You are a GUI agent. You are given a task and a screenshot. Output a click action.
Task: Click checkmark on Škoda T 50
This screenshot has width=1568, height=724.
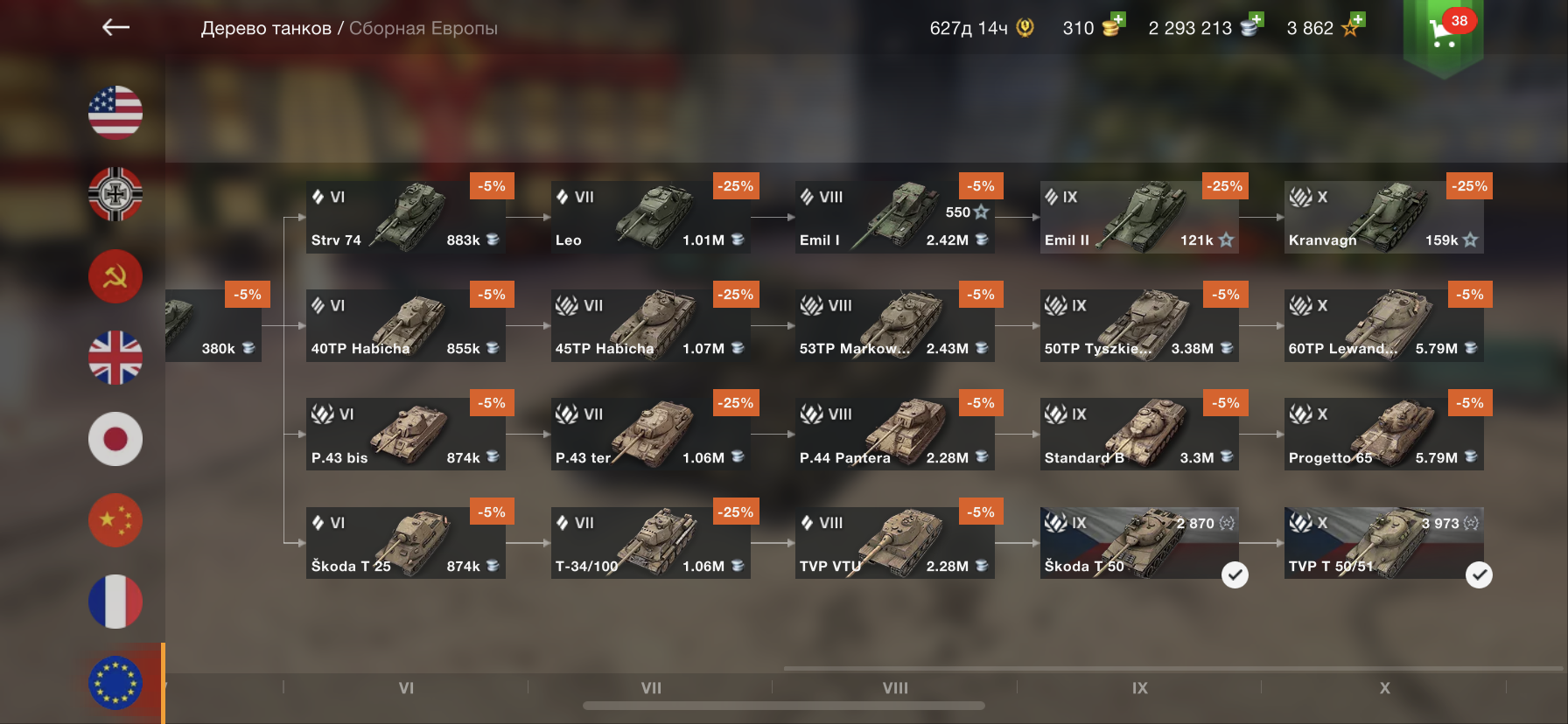point(1235,574)
